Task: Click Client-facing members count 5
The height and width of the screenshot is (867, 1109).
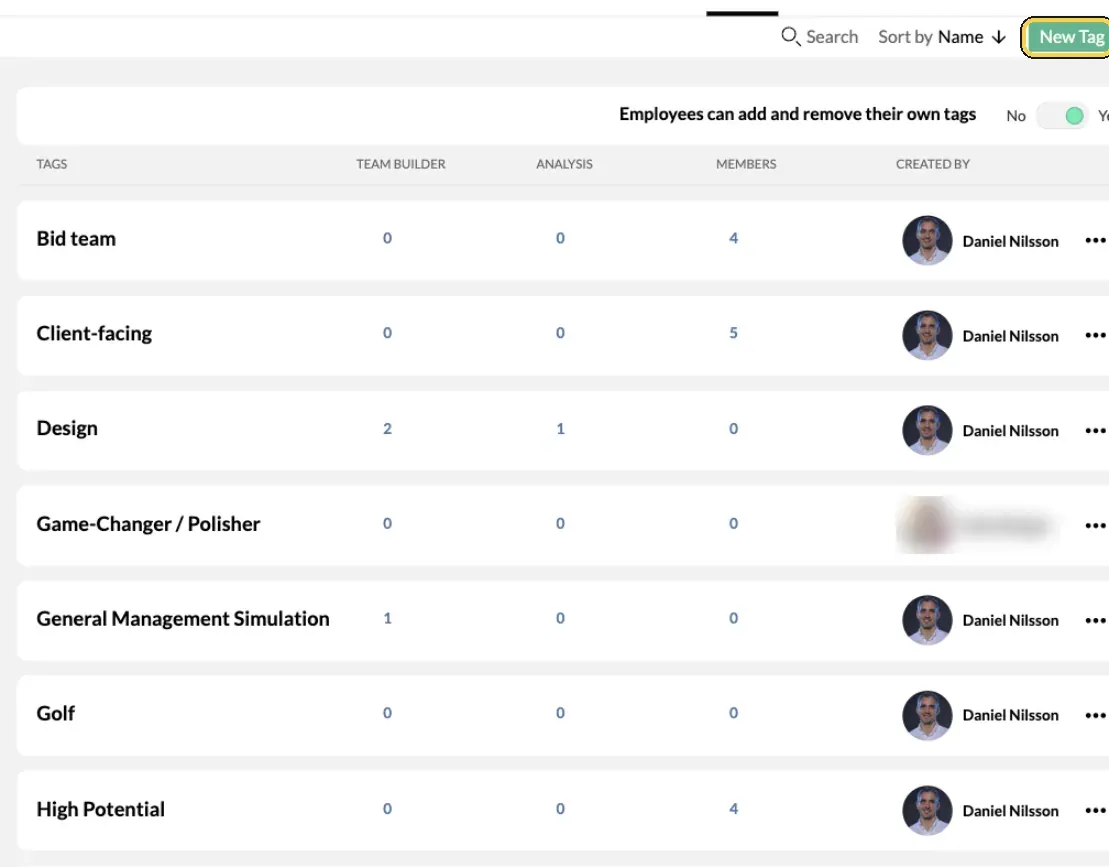Action: tap(733, 333)
